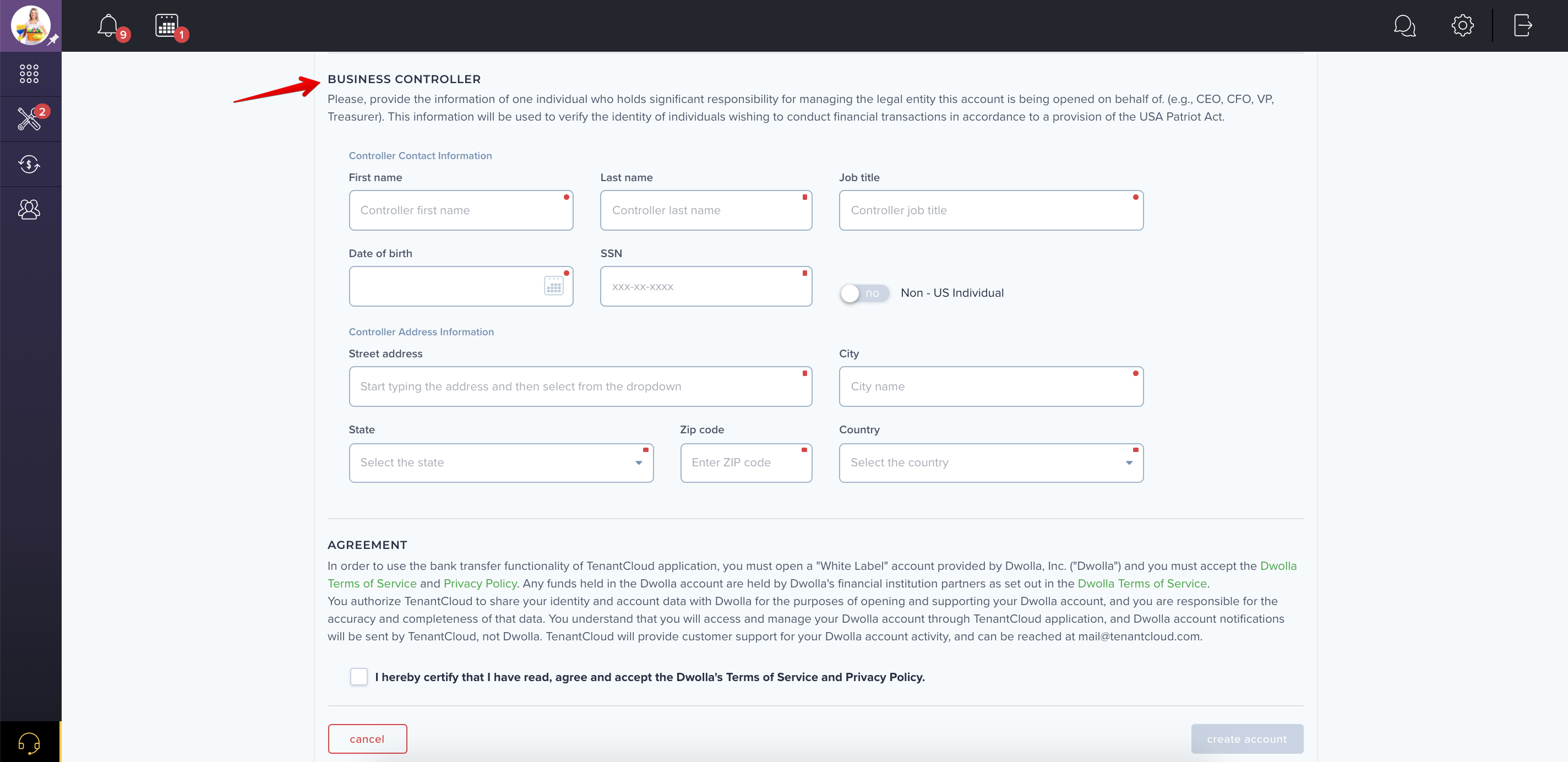The image size is (1568, 762).
Task: Click the SSN input field
Action: [706, 286]
